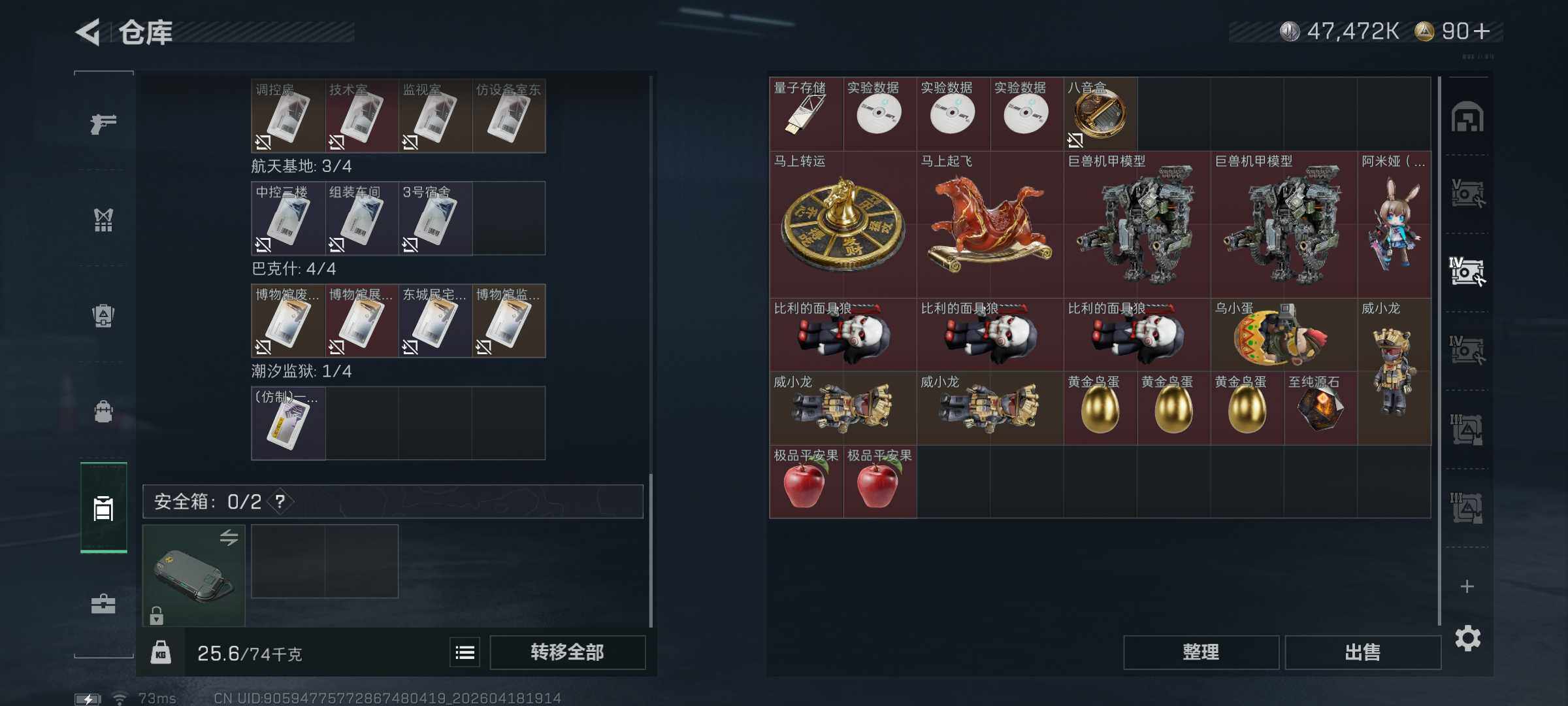Click the 整理 sort button
The width and height of the screenshot is (1568, 706).
(x=1201, y=652)
